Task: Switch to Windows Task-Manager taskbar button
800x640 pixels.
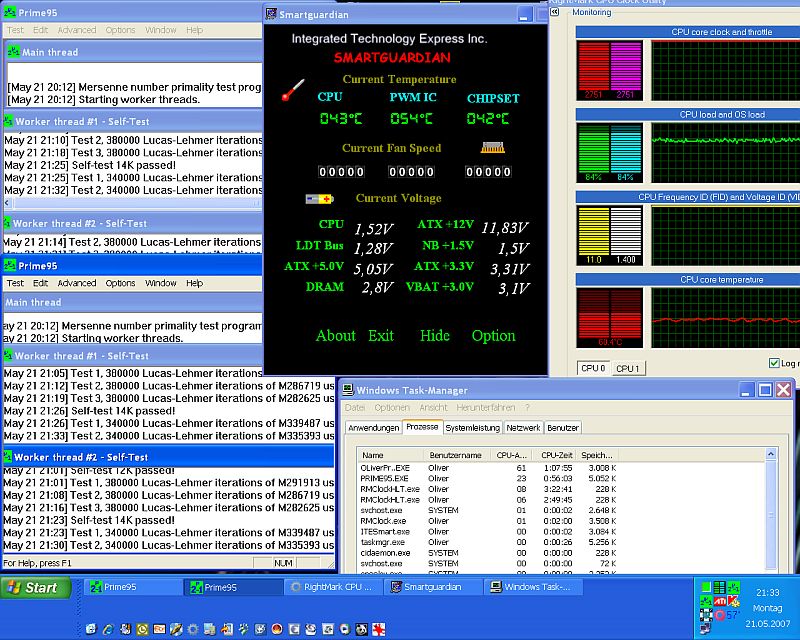Action: (534, 587)
